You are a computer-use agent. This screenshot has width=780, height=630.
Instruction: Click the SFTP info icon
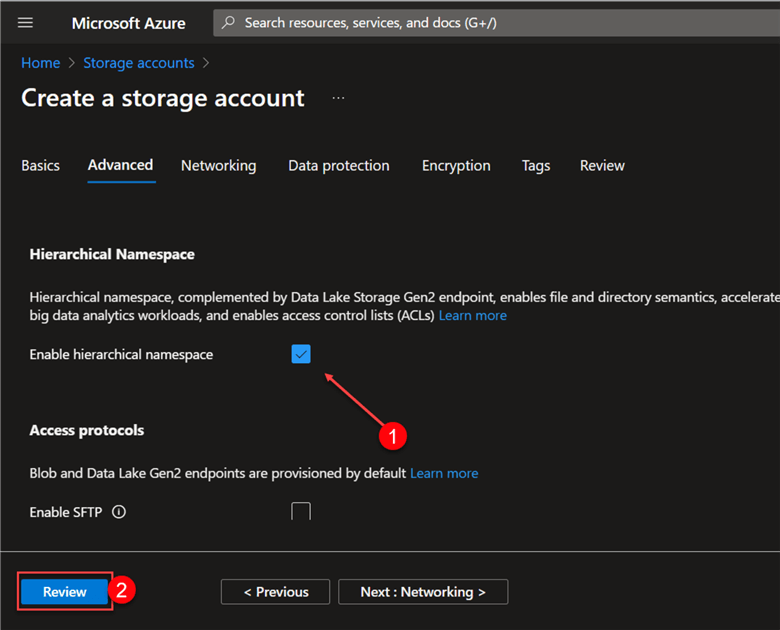click(119, 512)
